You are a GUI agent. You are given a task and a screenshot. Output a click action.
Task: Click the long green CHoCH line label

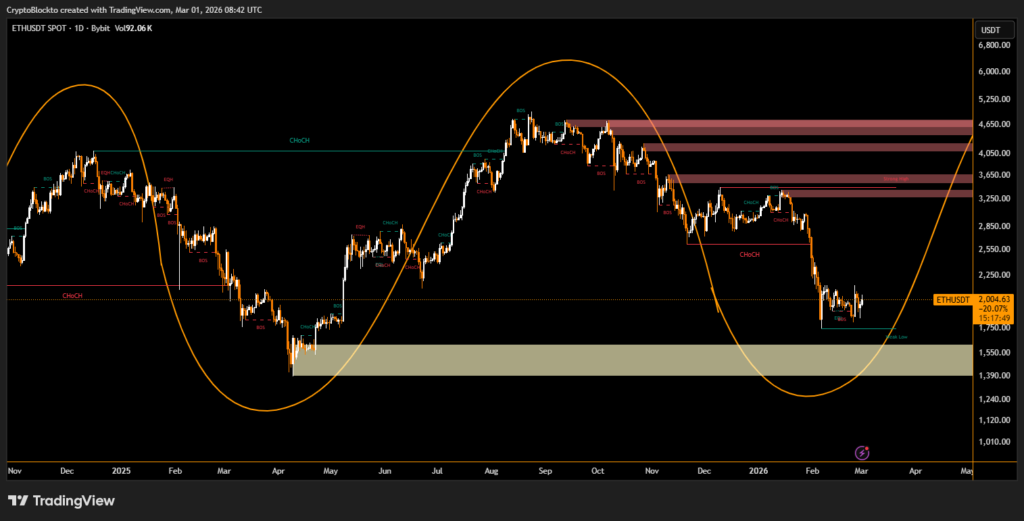point(299,141)
